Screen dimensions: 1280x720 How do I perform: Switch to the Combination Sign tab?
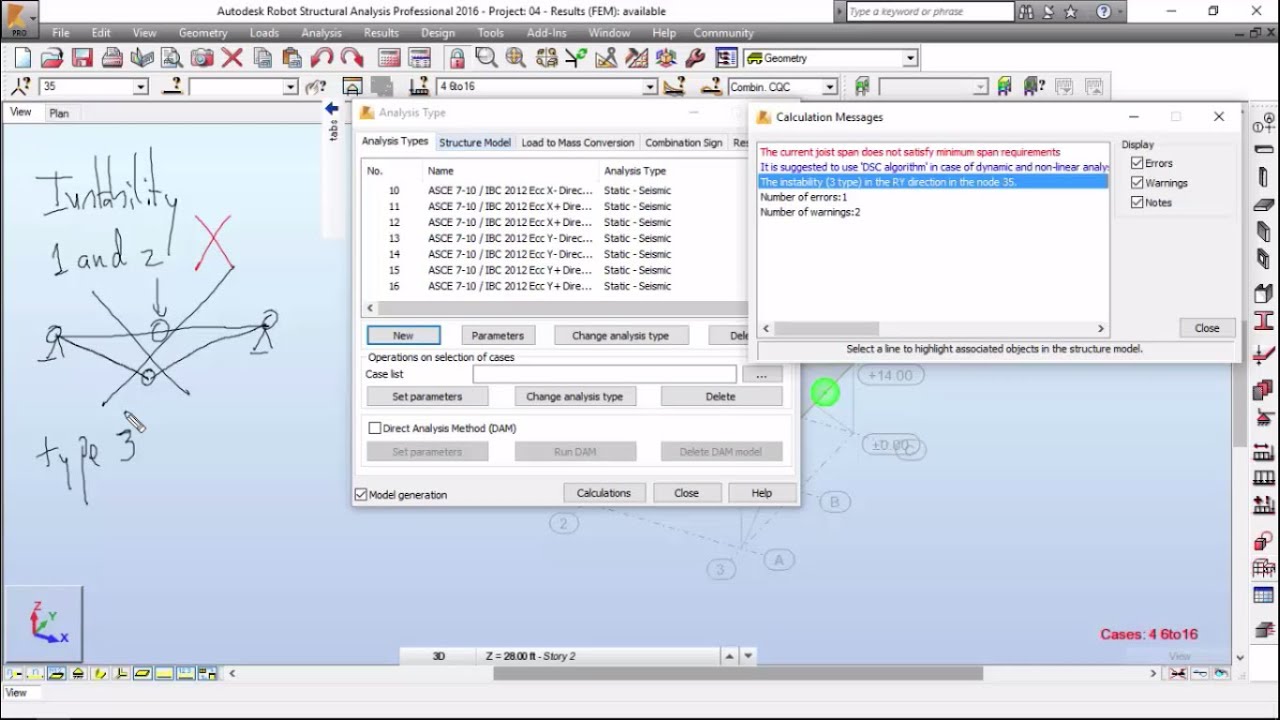[x=683, y=143]
